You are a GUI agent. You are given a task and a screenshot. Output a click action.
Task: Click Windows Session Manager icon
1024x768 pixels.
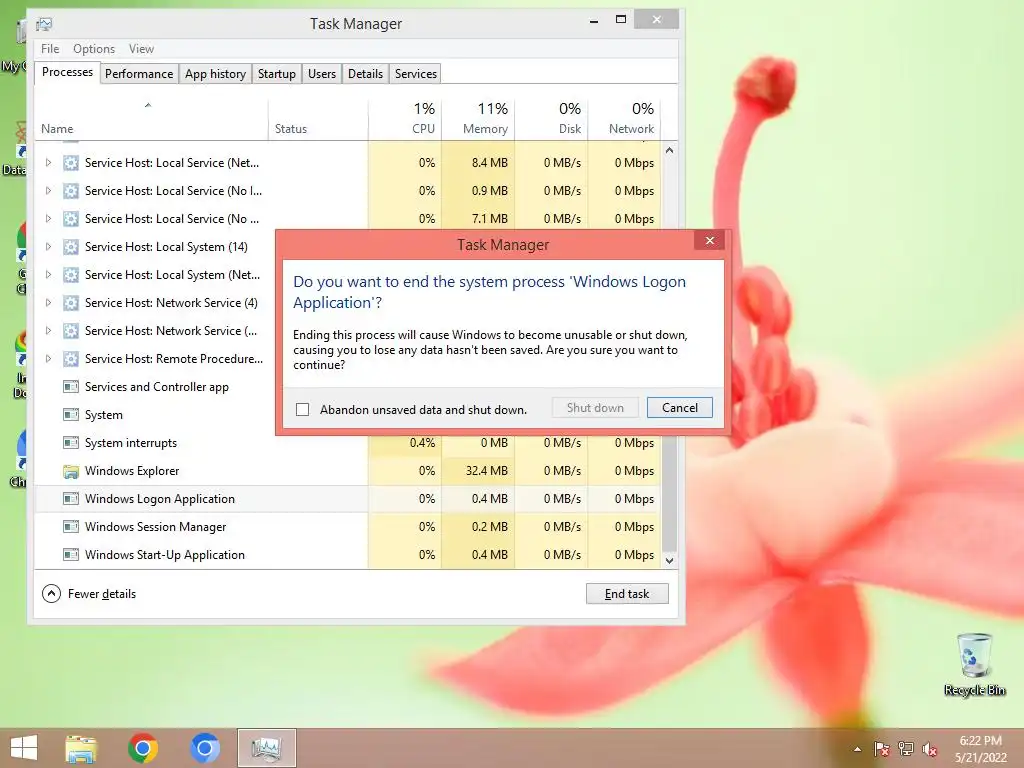(x=71, y=527)
